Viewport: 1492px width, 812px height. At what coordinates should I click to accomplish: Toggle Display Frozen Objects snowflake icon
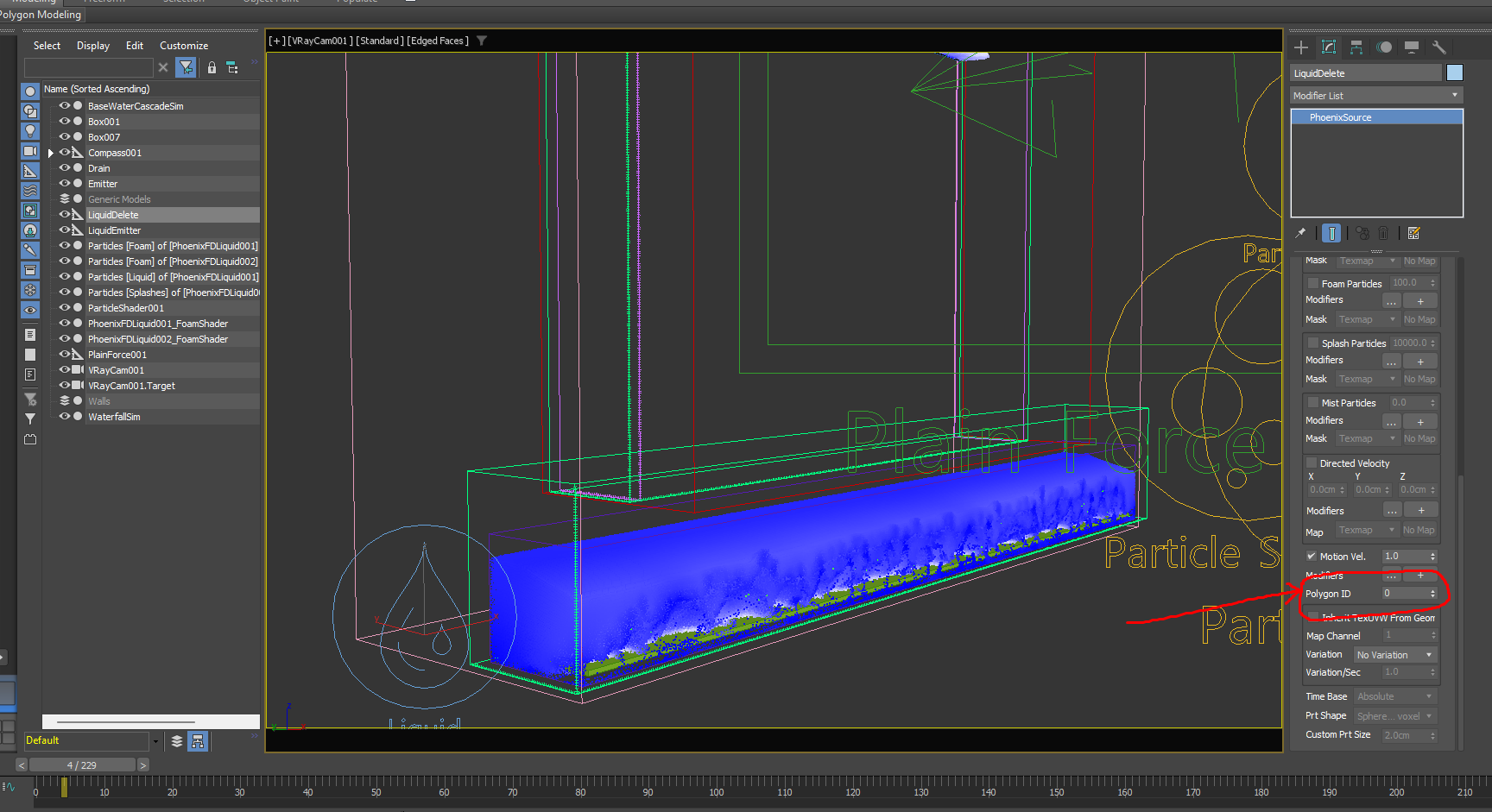pyautogui.click(x=30, y=290)
